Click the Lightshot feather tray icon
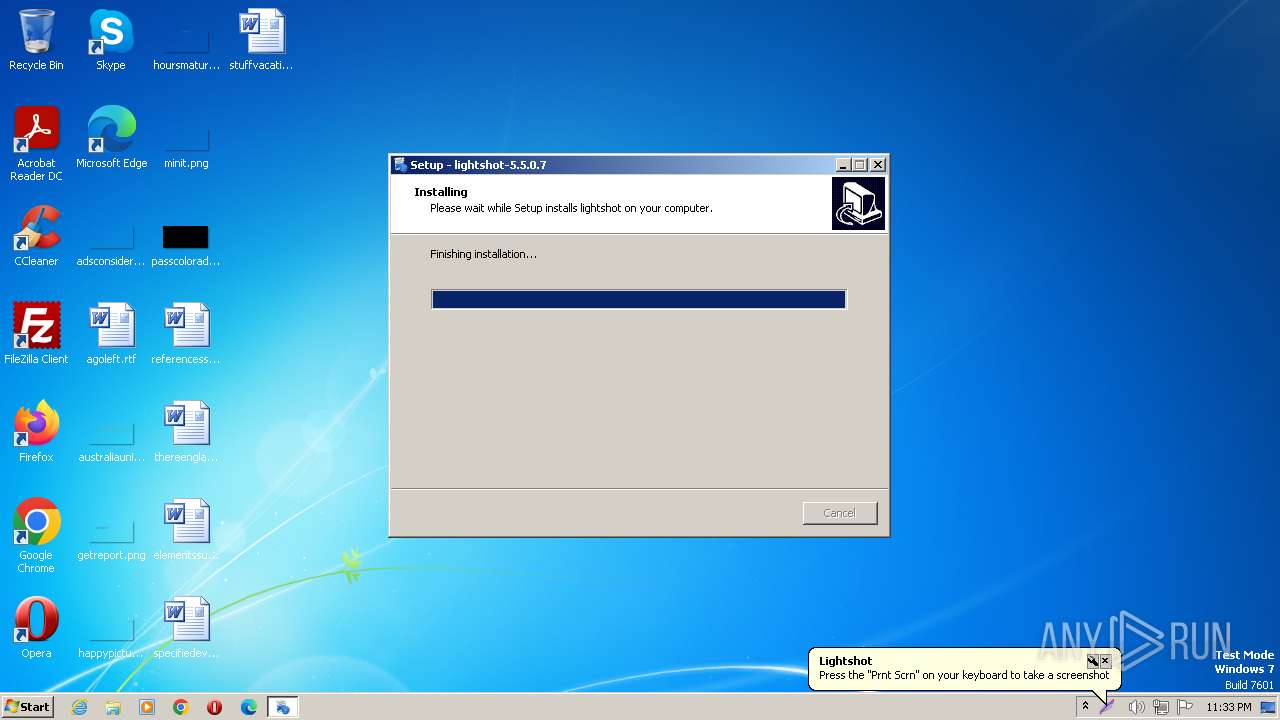This screenshot has height=720, width=1280. (x=1107, y=707)
